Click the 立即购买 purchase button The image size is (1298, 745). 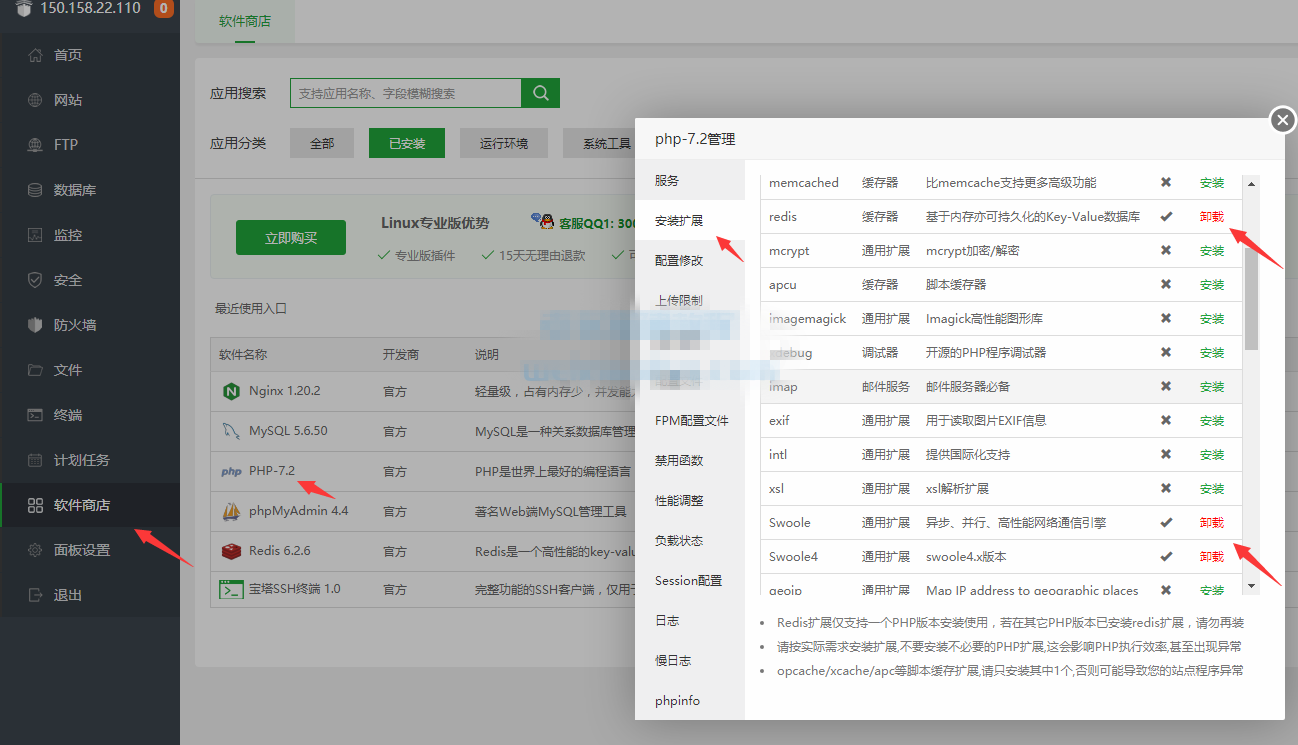coord(290,237)
